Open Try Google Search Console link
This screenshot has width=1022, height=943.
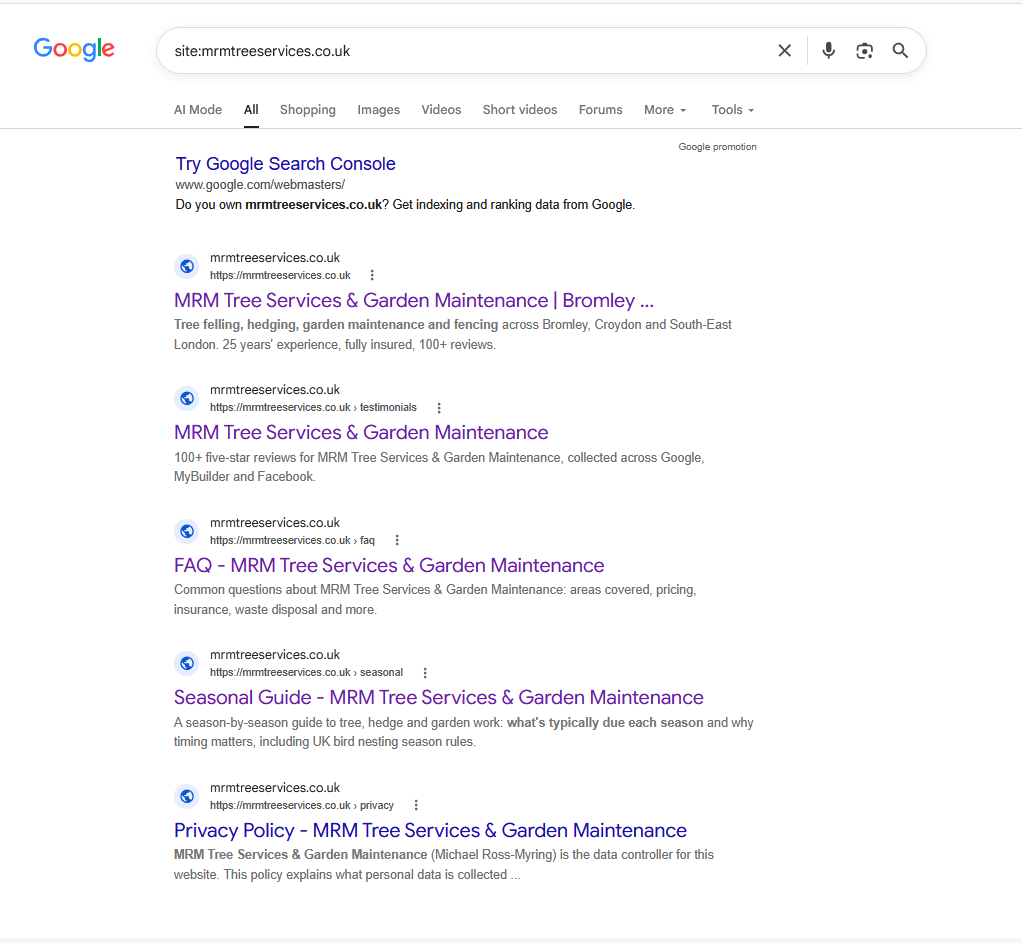click(x=285, y=164)
